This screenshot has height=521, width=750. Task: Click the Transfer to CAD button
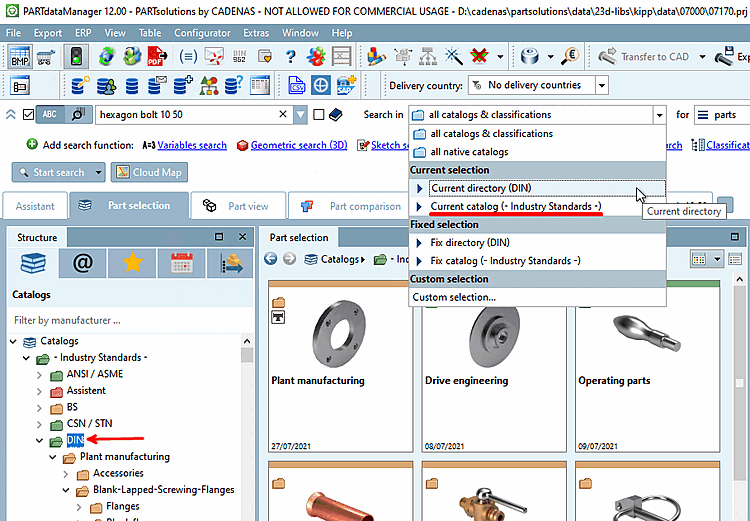643,57
